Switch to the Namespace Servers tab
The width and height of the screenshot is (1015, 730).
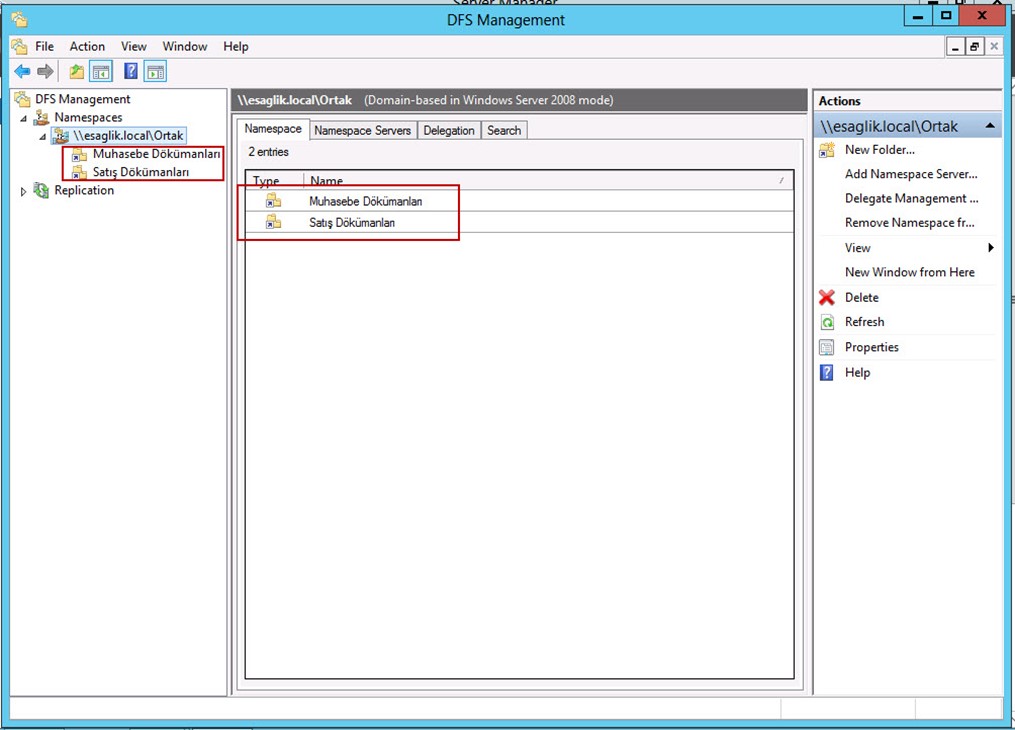click(362, 131)
